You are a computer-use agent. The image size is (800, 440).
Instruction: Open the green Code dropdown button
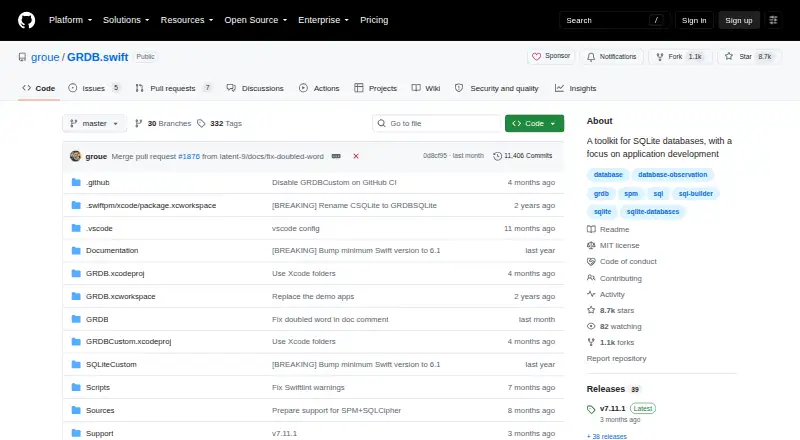point(534,124)
